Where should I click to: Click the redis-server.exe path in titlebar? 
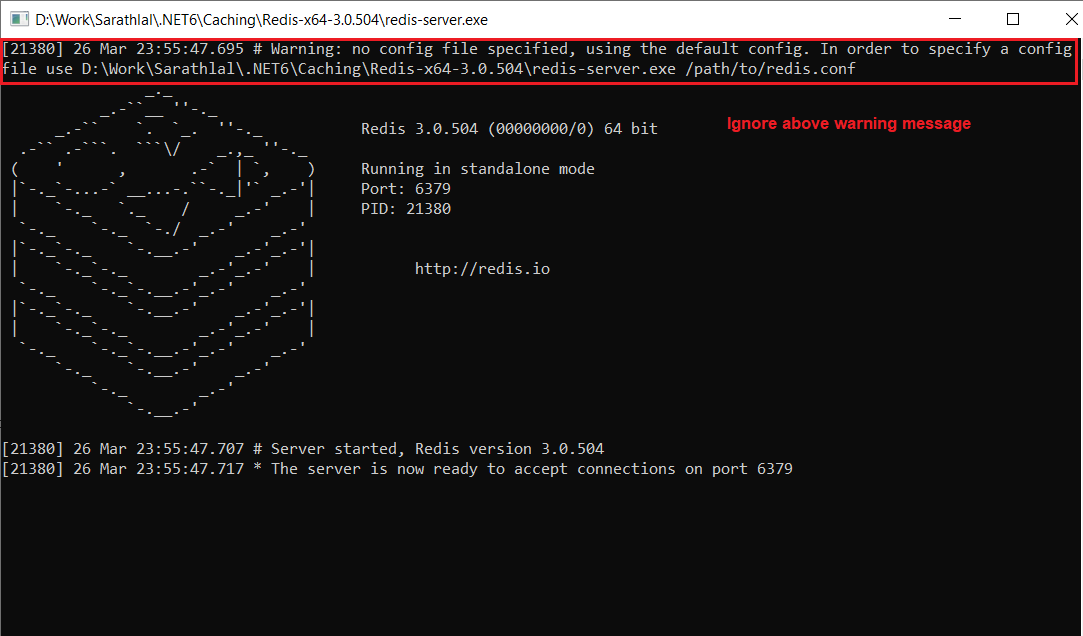point(263,19)
